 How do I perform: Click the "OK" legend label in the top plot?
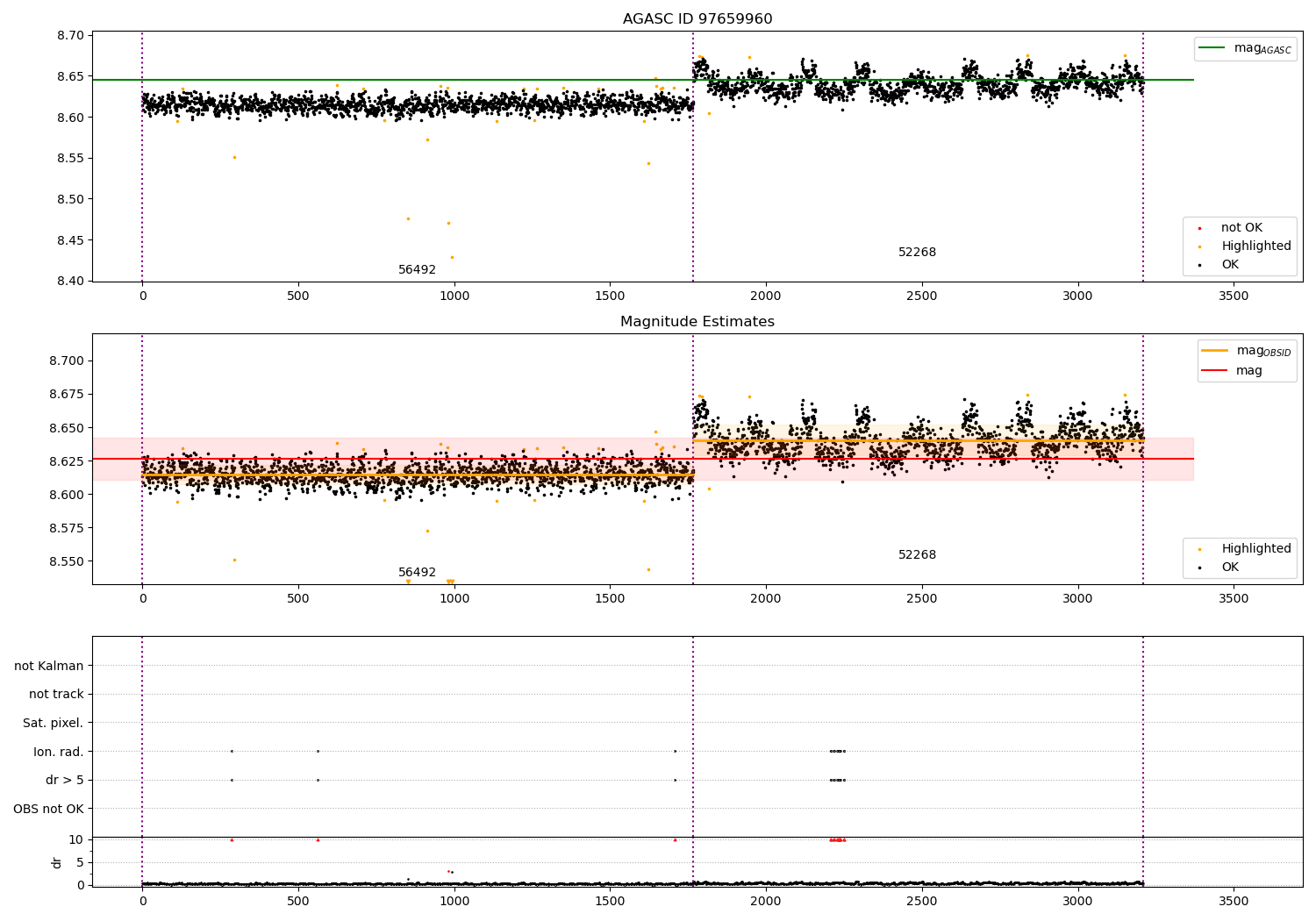coord(1230,265)
